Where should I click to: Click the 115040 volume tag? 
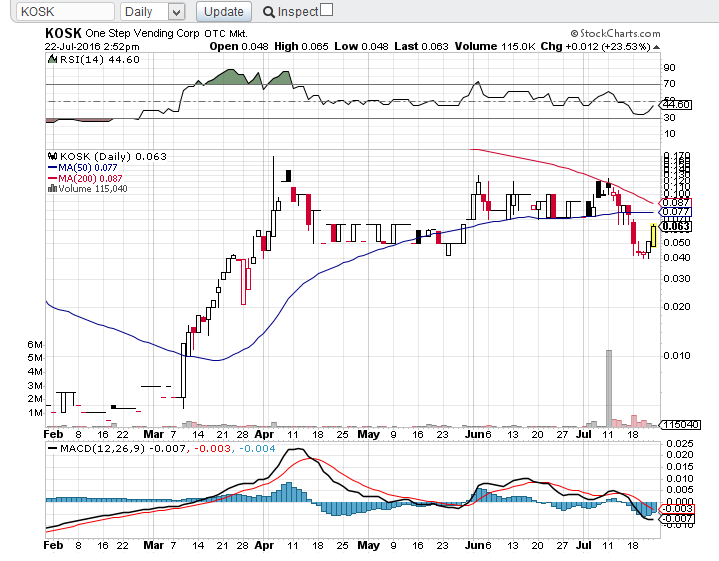(680, 425)
